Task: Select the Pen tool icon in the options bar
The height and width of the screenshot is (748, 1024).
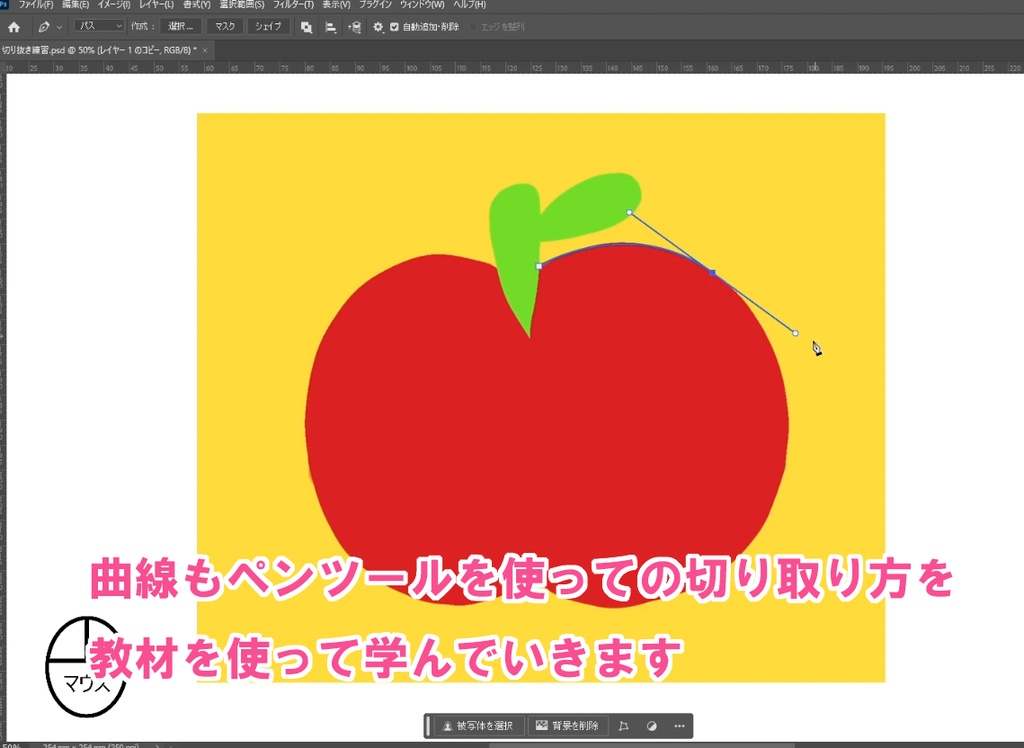Action: [45, 27]
